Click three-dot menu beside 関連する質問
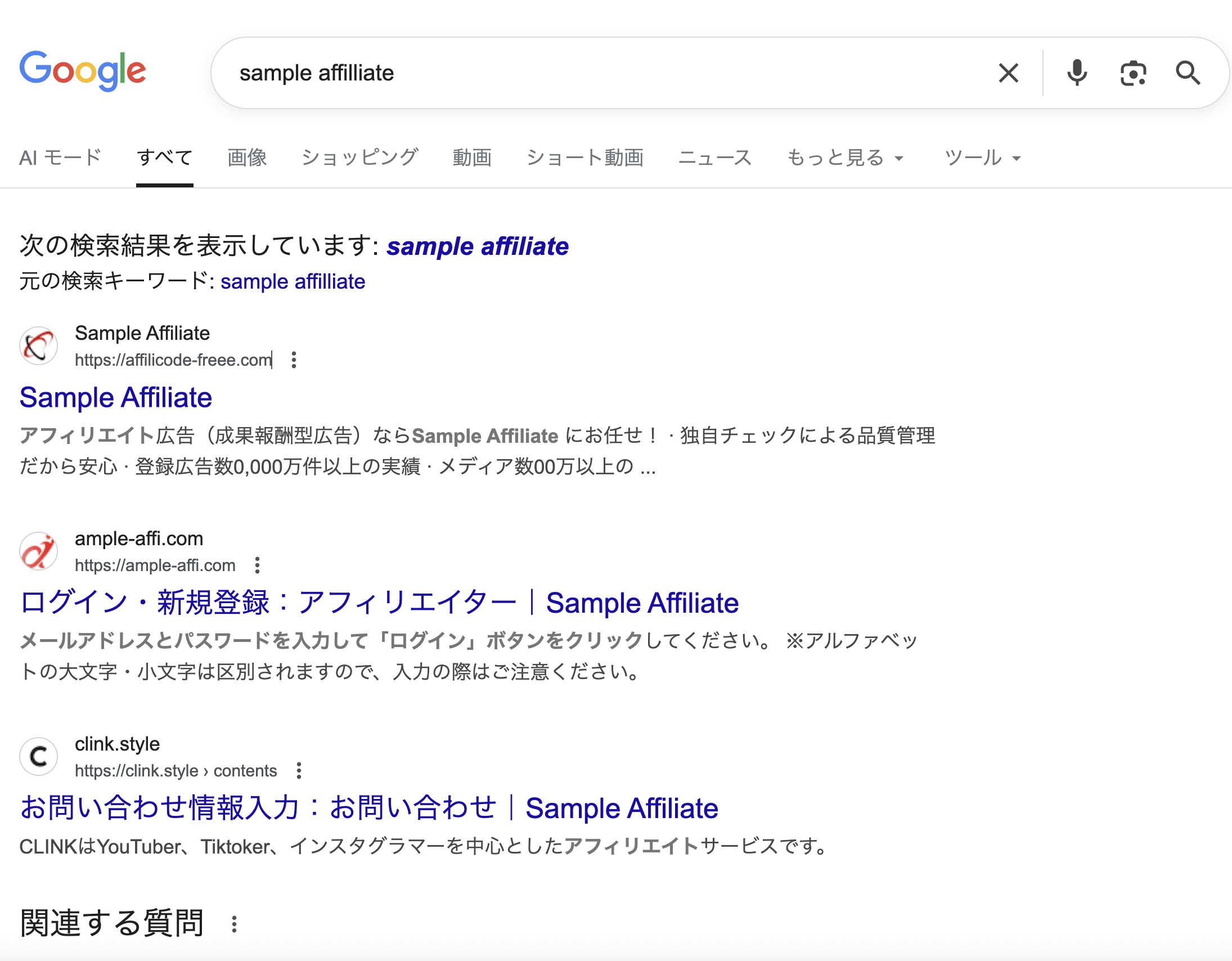This screenshot has width=1232, height=961. tap(234, 924)
